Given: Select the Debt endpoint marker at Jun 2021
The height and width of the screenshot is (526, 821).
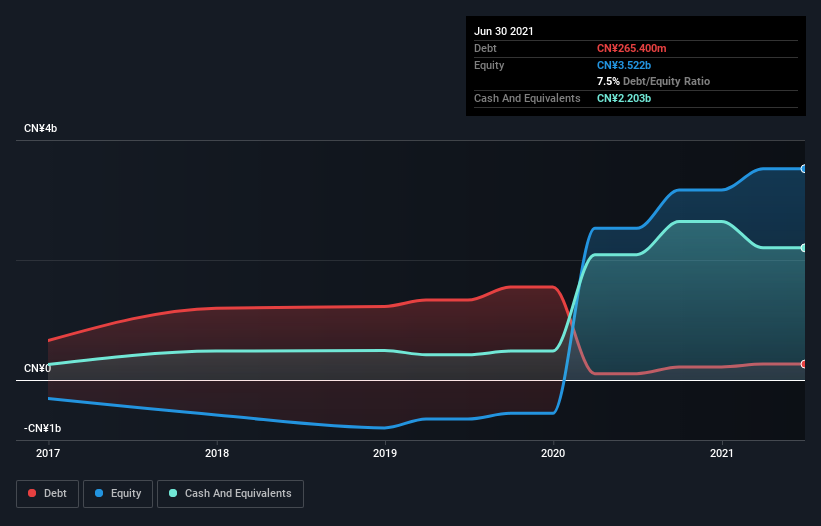Looking at the screenshot, I should [x=804, y=364].
